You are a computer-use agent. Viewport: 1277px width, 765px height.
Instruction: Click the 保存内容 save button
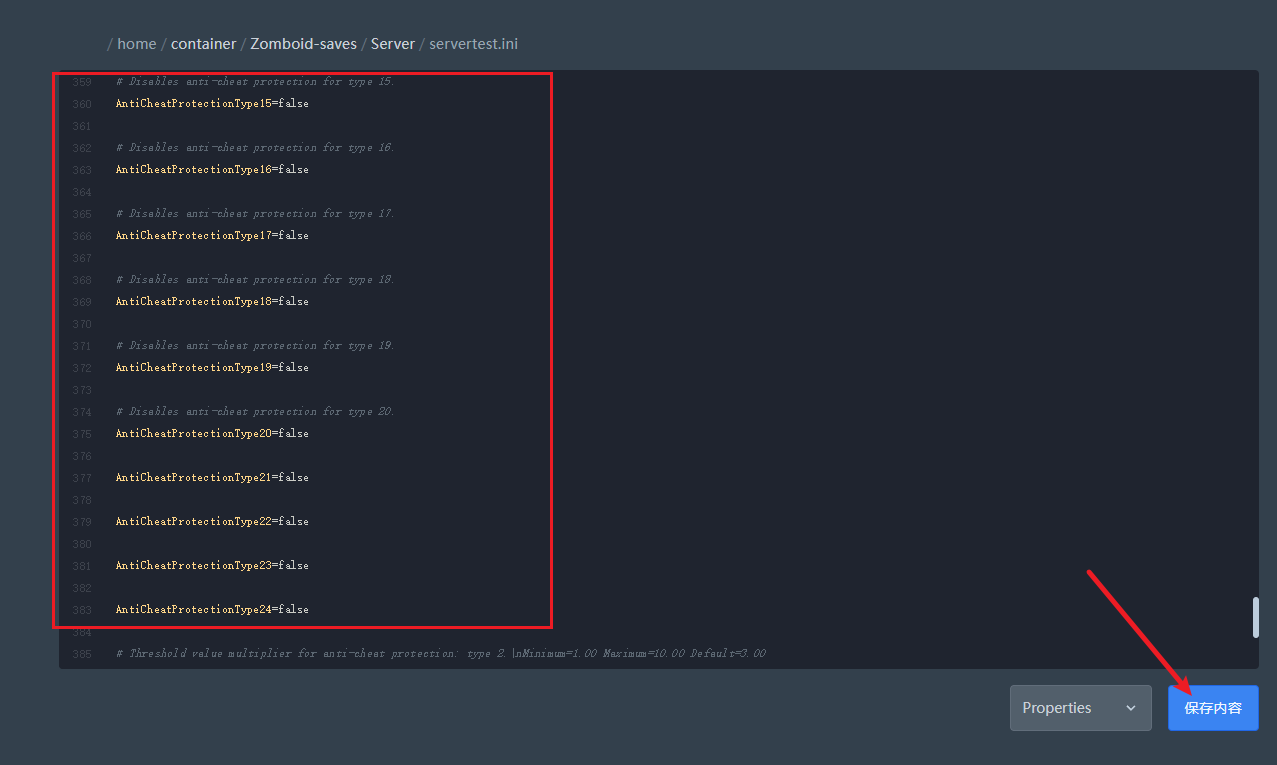(1212, 708)
